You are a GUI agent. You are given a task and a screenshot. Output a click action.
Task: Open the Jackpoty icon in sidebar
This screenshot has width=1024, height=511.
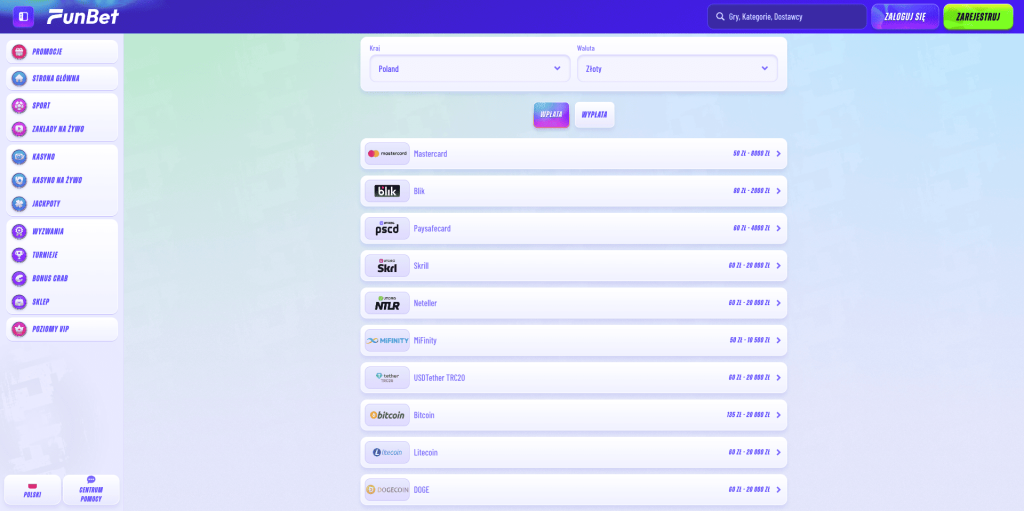(x=19, y=204)
